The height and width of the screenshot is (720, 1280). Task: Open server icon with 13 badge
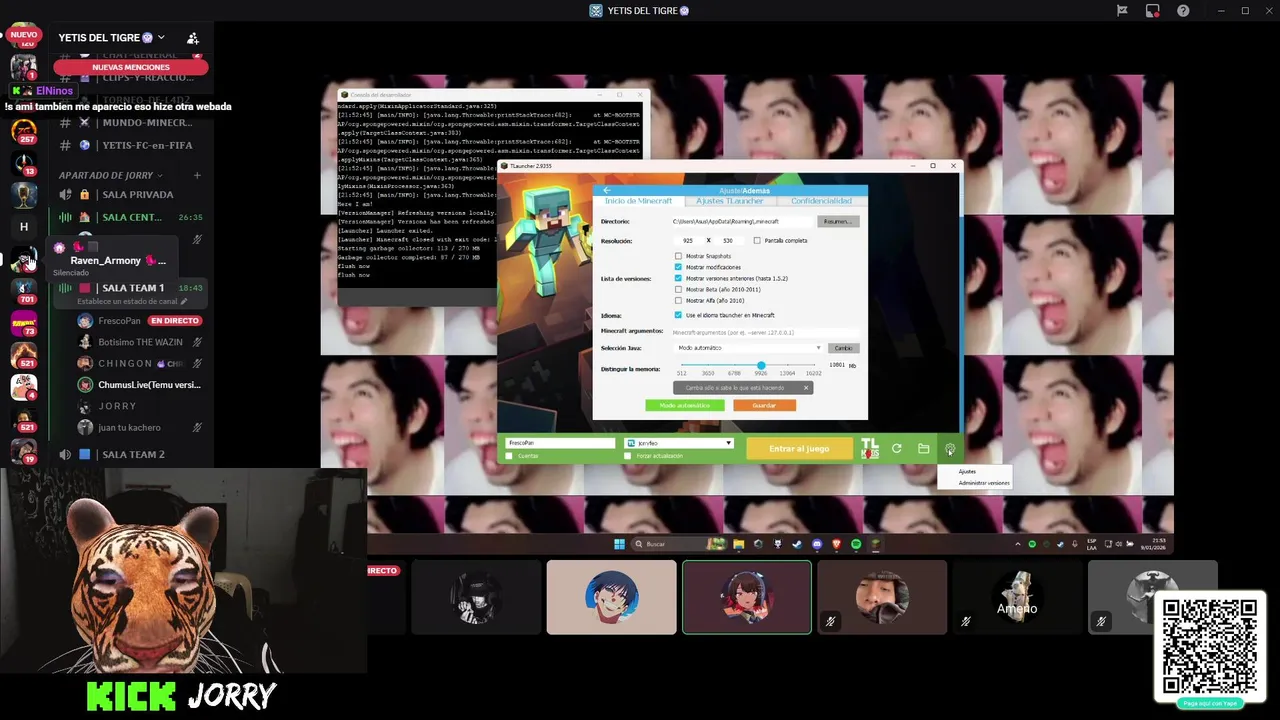pyautogui.click(x=24, y=163)
